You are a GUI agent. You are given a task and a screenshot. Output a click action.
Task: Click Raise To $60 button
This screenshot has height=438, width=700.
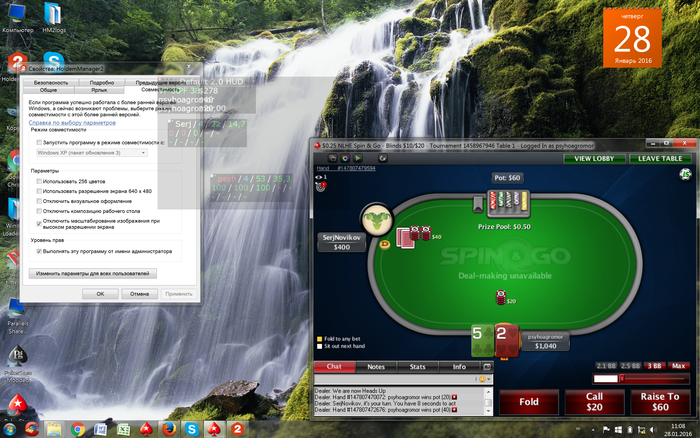pos(660,402)
